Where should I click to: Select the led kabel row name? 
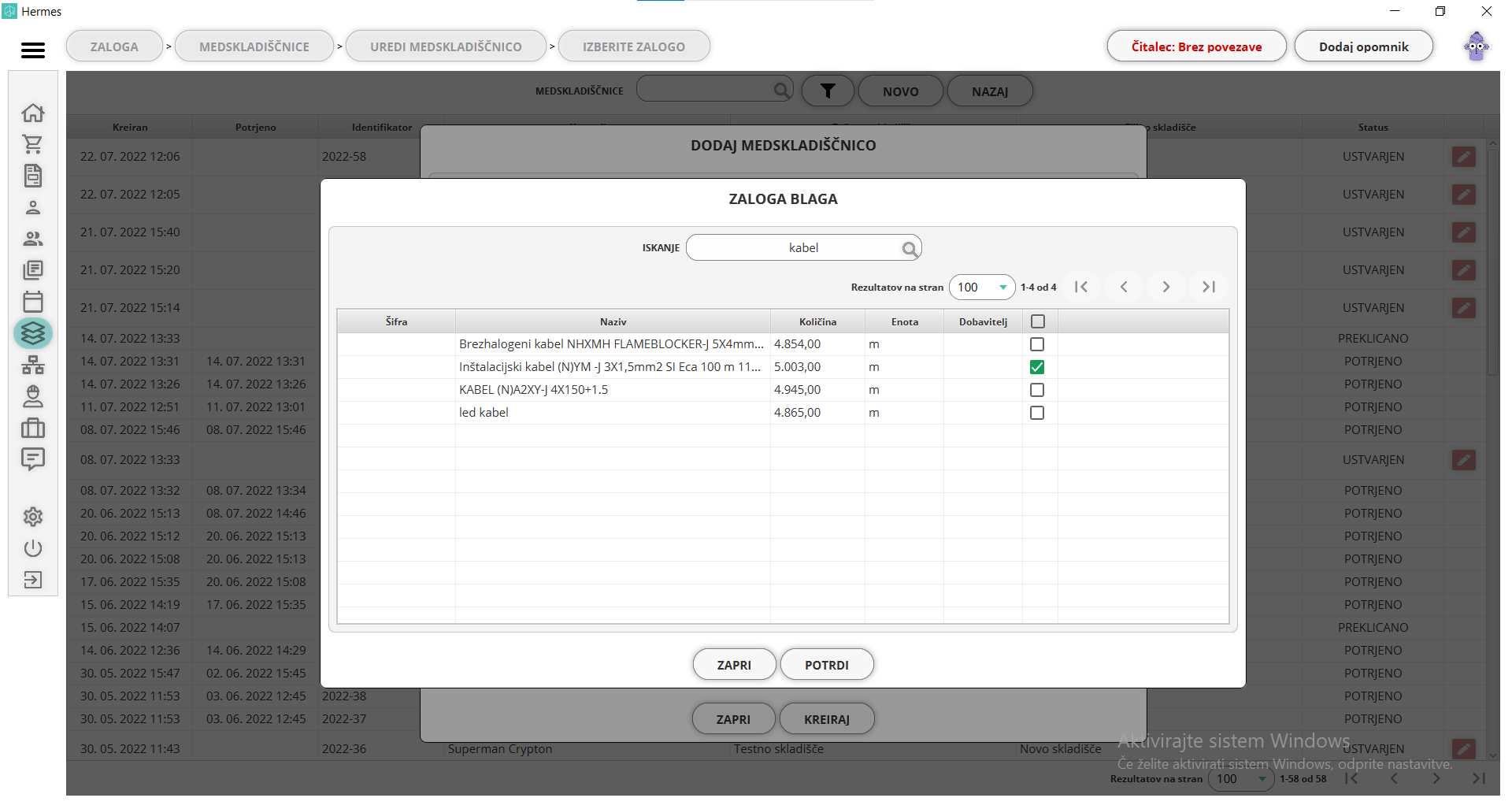[484, 413]
